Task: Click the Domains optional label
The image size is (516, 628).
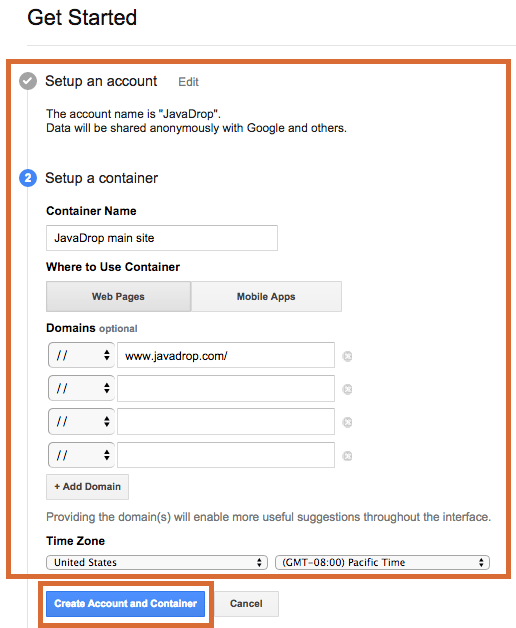Action: pos(92,328)
